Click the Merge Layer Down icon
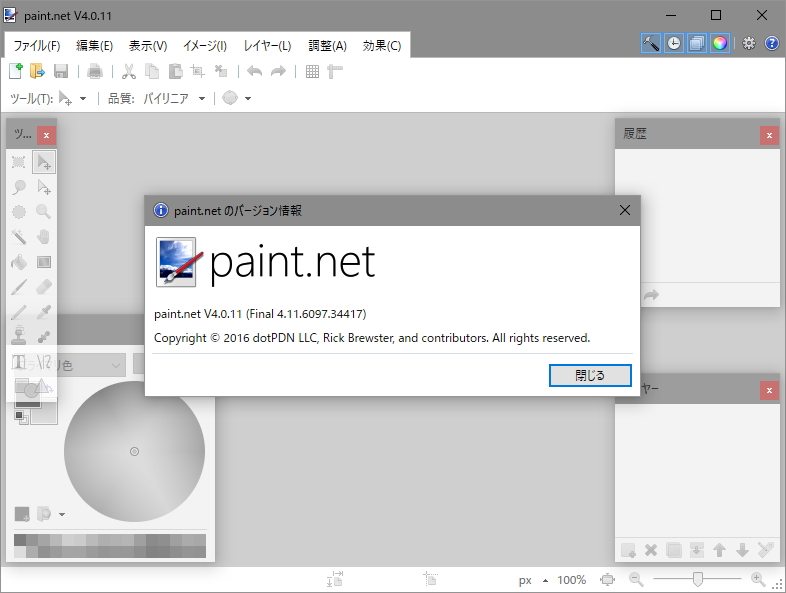 tap(697, 550)
